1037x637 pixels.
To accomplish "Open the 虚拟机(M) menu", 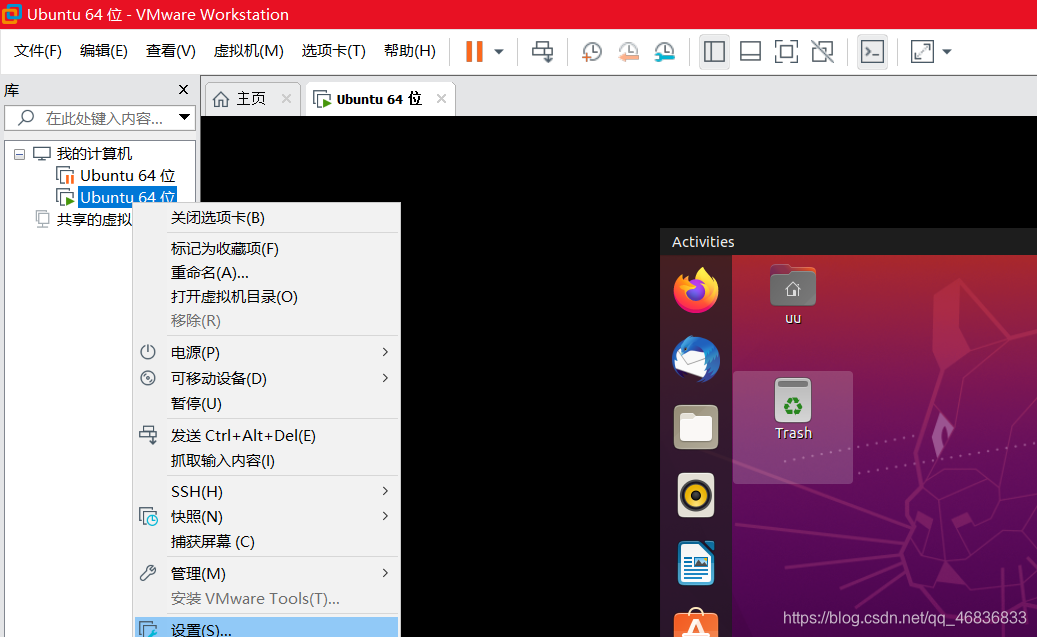I will point(249,51).
